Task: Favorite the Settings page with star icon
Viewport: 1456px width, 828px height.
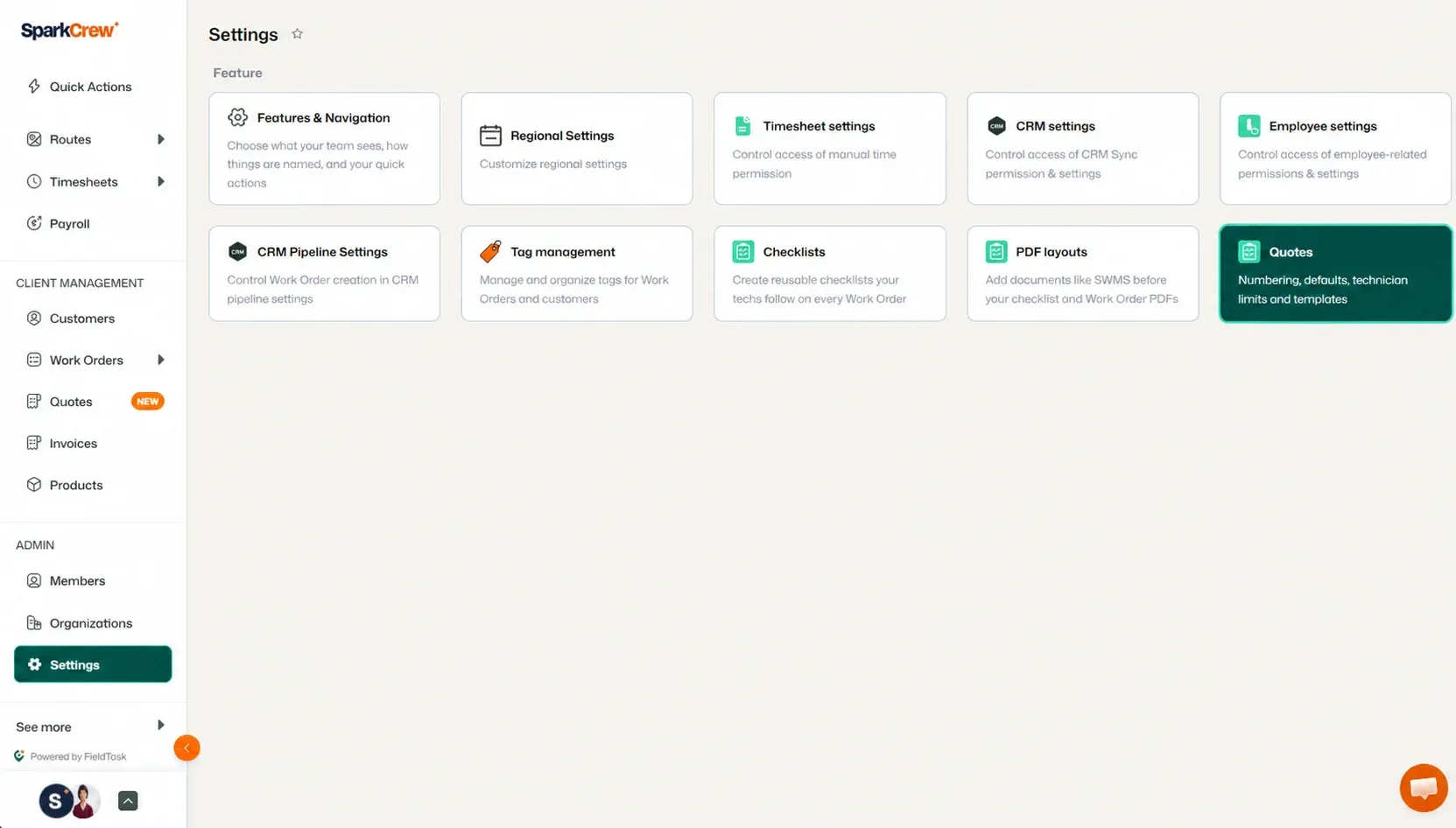Action: (297, 33)
